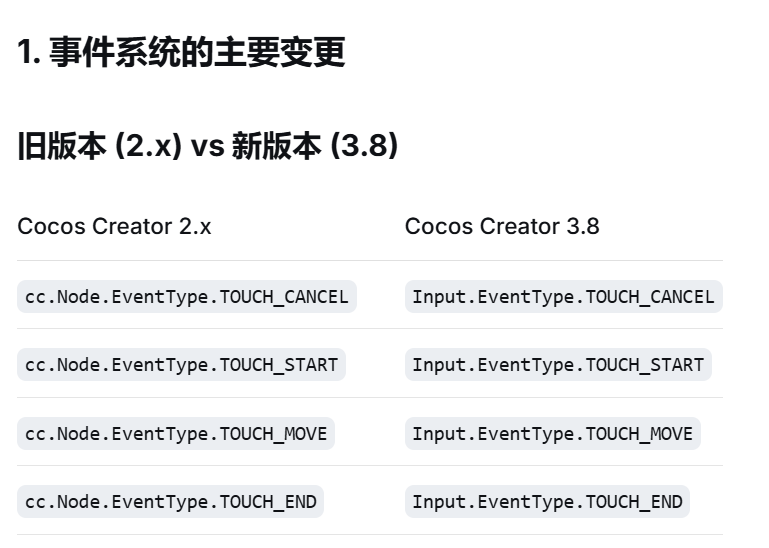Click the cc.Node.EventType.TOUCH_START code snippet
The image size is (769, 548).
click(x=181, y=365)
